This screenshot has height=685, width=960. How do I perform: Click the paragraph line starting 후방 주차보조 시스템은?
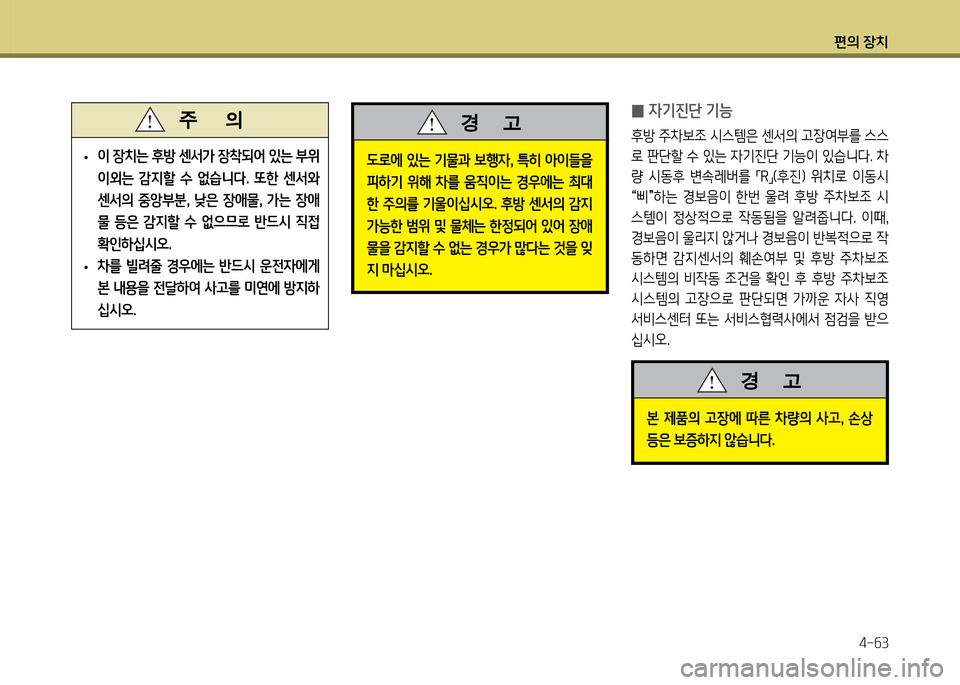tap(760, 135)
